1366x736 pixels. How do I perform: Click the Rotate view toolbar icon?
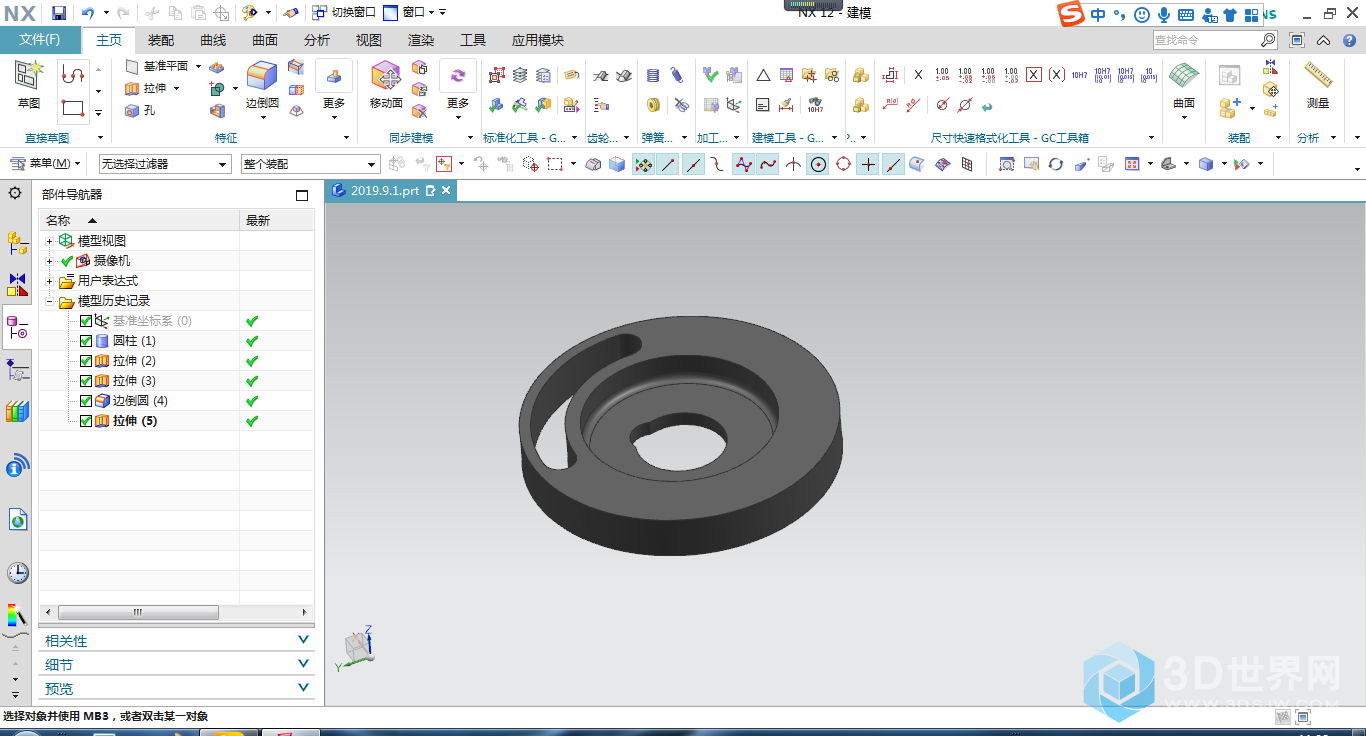1056,164
